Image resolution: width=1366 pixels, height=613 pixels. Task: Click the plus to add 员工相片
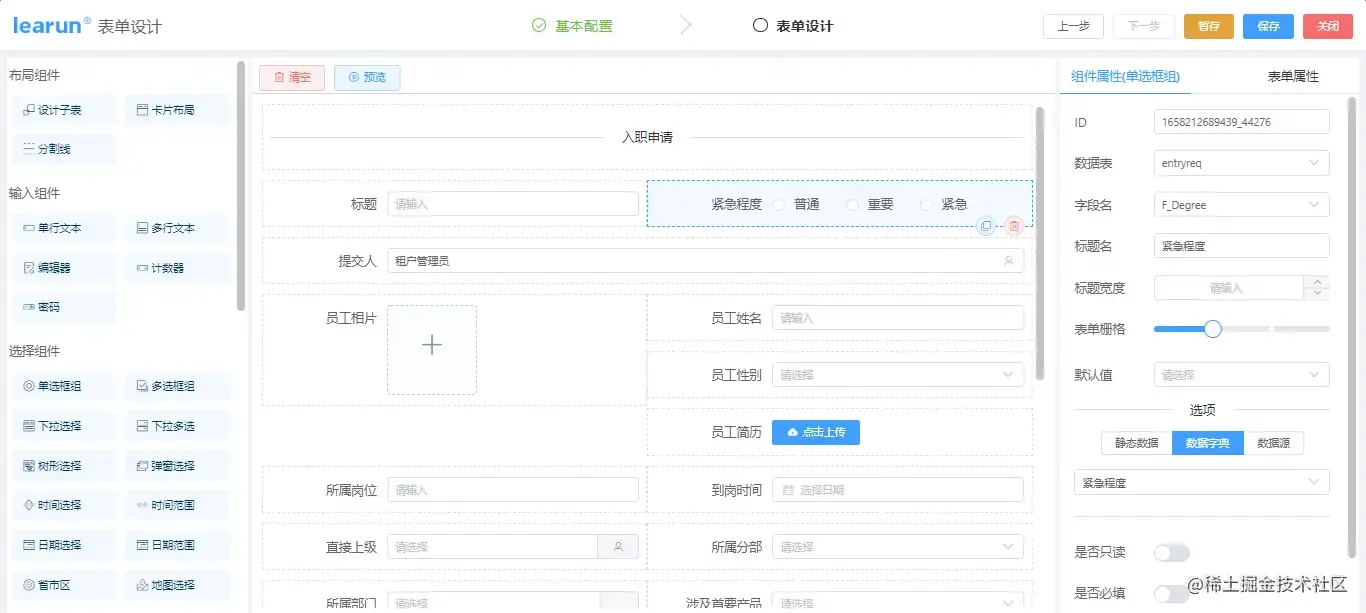coord(432,345)
